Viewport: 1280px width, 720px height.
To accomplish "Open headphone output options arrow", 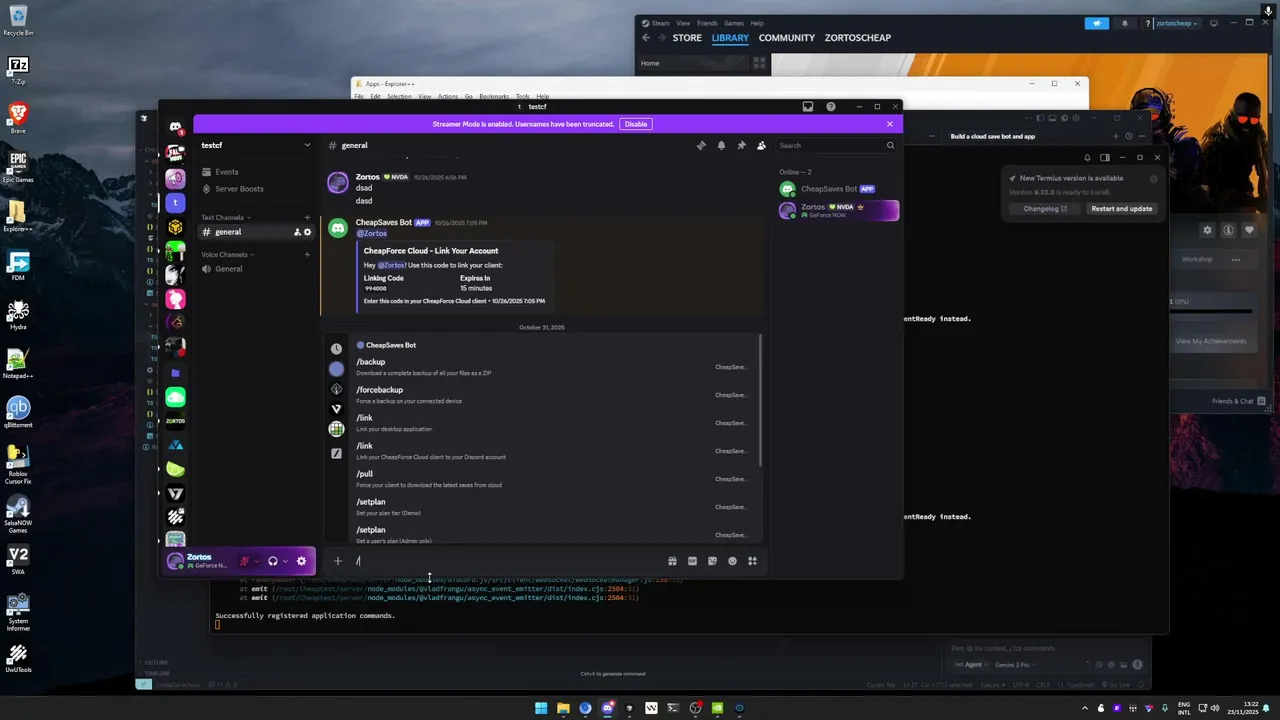I will click(285, 561).
